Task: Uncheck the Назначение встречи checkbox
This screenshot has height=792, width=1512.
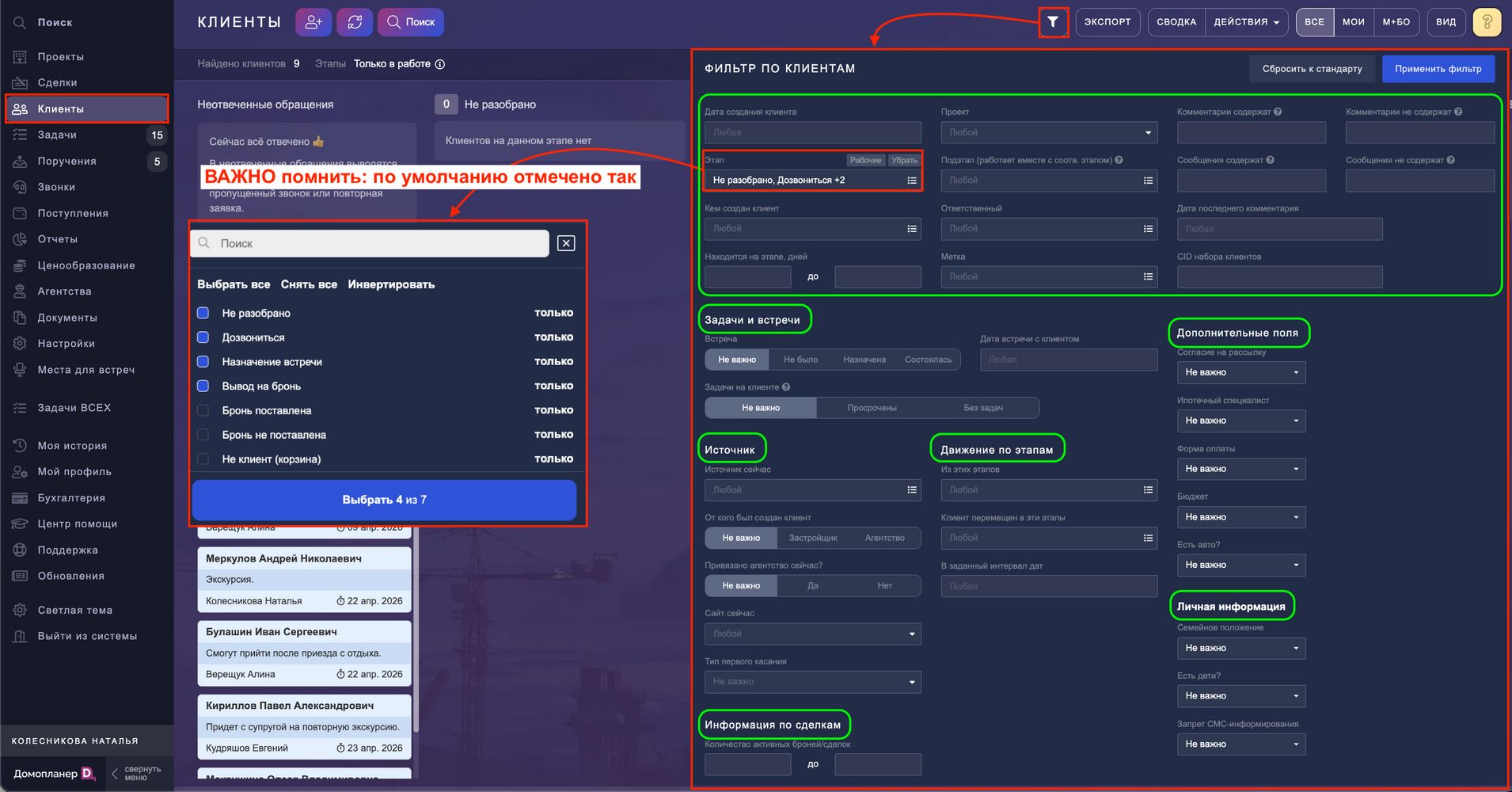Action: coord(203,362)
